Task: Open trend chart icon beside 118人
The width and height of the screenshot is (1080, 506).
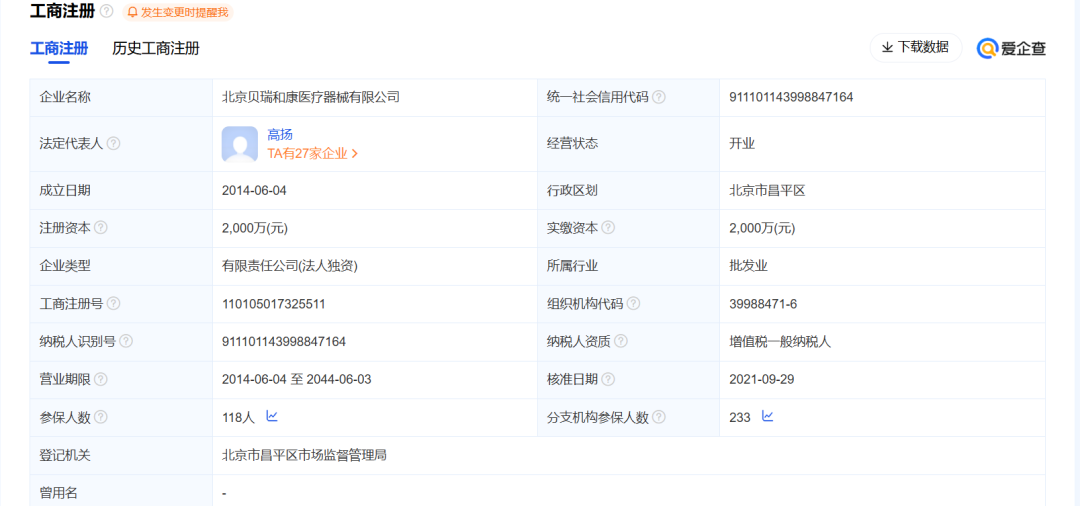Action: [272, 416]
